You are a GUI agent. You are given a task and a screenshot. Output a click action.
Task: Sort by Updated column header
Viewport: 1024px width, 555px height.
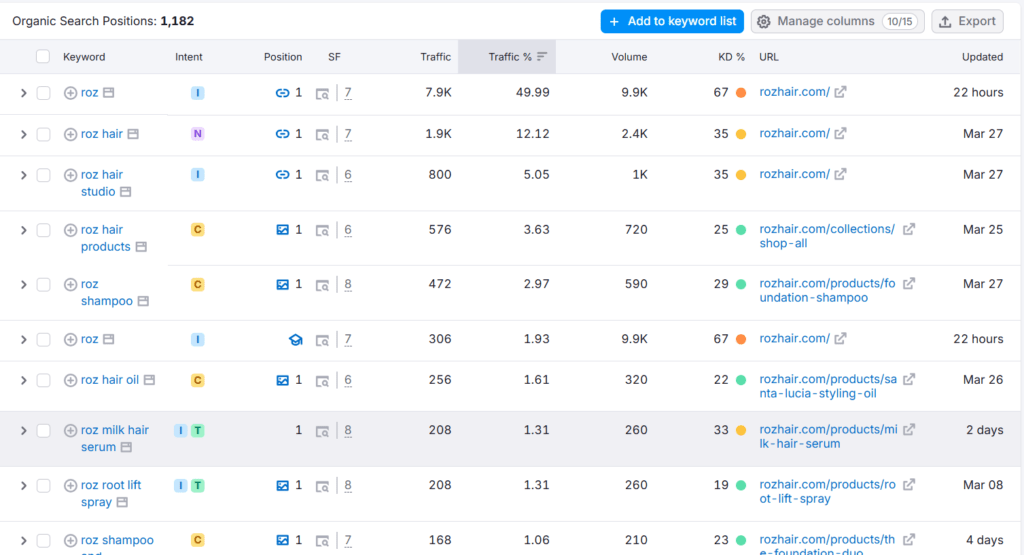982,57
